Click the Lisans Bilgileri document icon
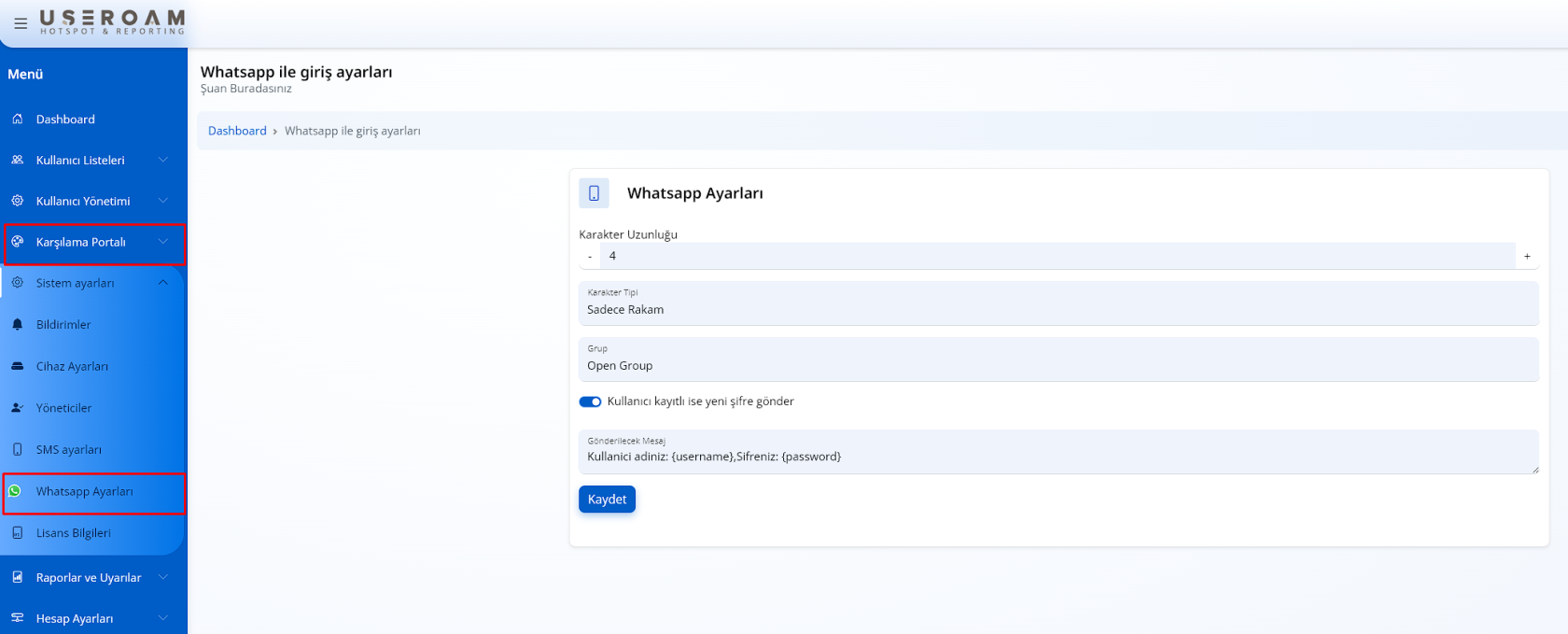 [x=18, y=533]
